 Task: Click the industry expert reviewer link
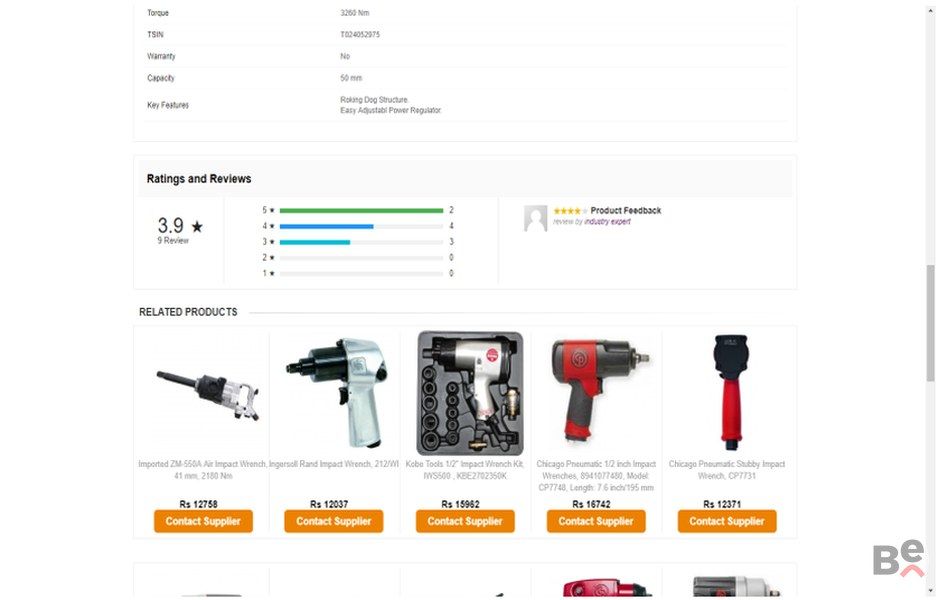click(607, 222)
